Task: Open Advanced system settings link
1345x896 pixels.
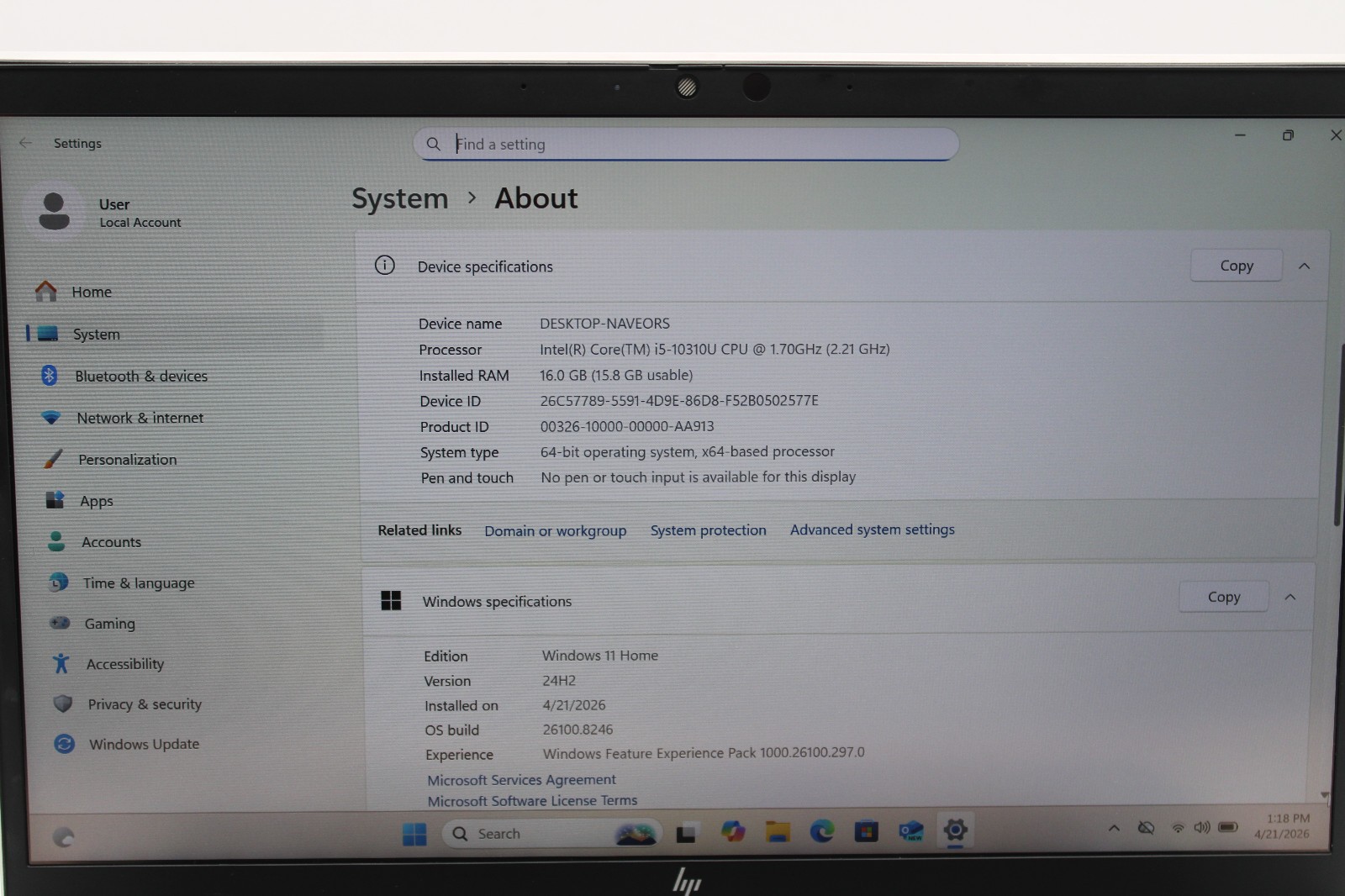Action: (873, 530)
